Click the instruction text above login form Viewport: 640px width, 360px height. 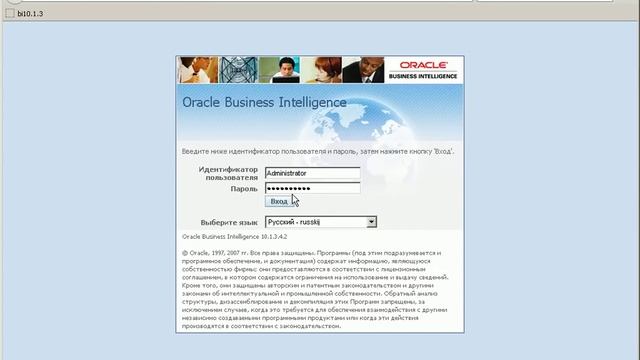coord(318,151)
